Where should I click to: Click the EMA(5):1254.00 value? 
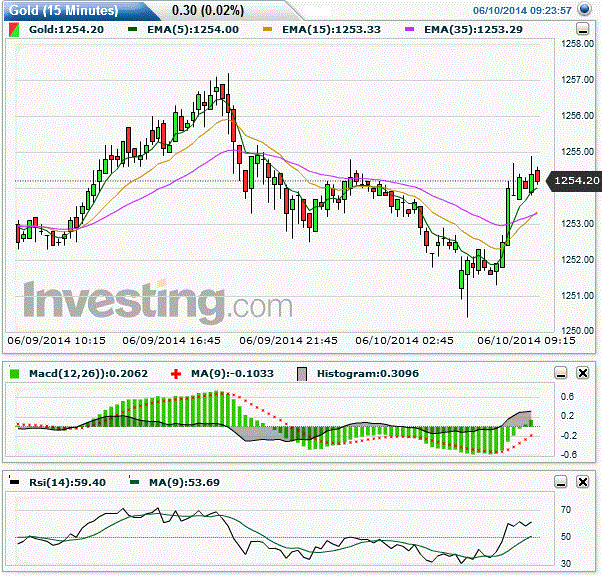(x=193, y=30)
